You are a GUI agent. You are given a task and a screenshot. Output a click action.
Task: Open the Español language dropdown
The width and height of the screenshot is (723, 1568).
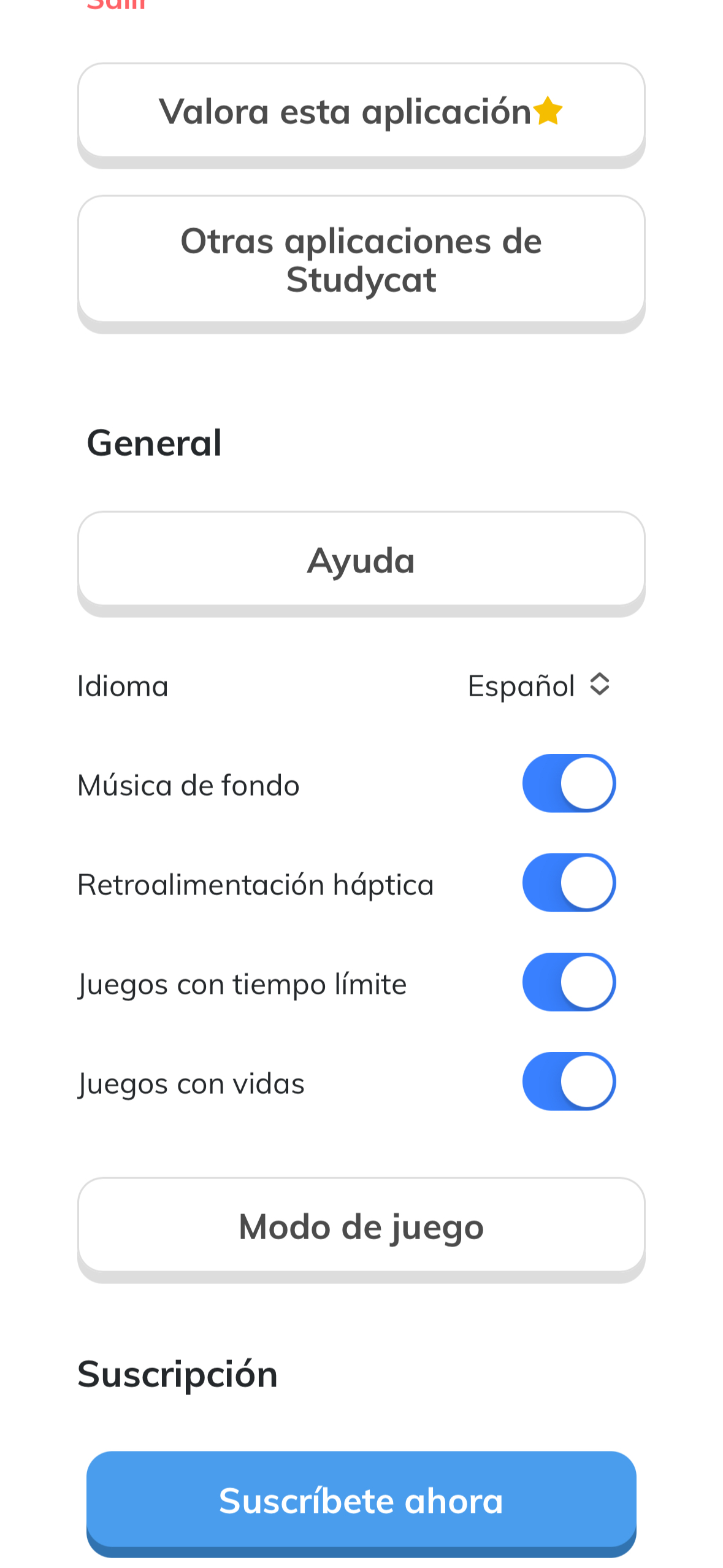(x=521, y=685)
